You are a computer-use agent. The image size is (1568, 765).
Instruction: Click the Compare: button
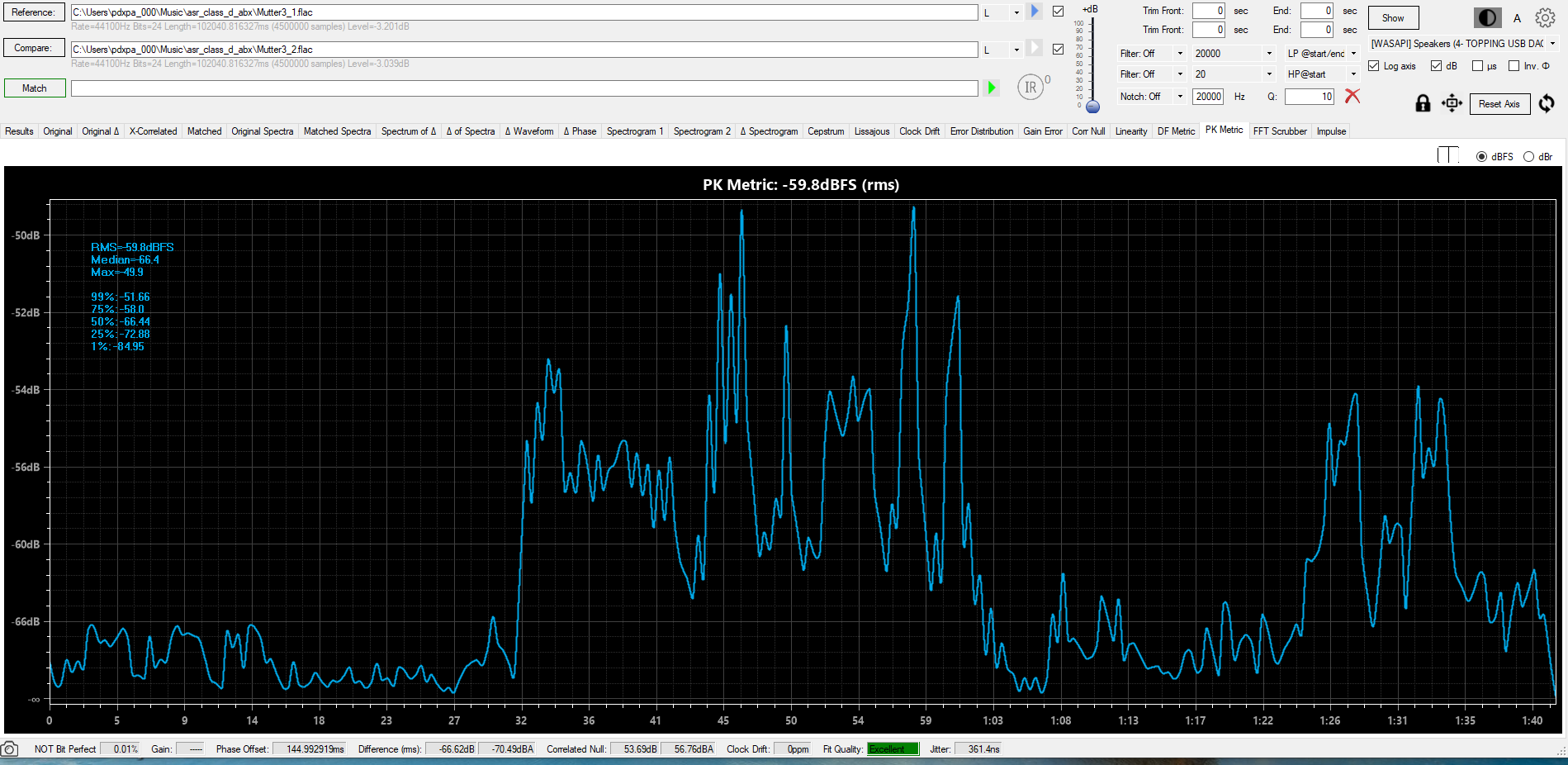pyautogui.click(x=34, y=48)
